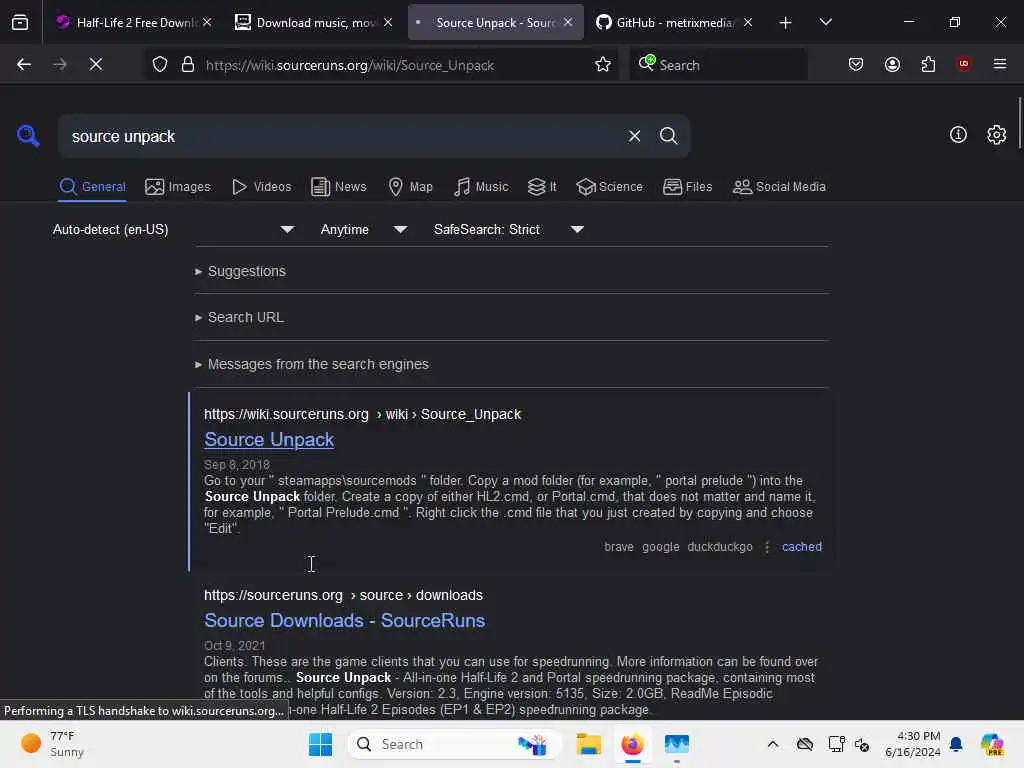Viewport: 1024px width, 768px height.
Task: Select the News search category
Action: coord(338,187)
